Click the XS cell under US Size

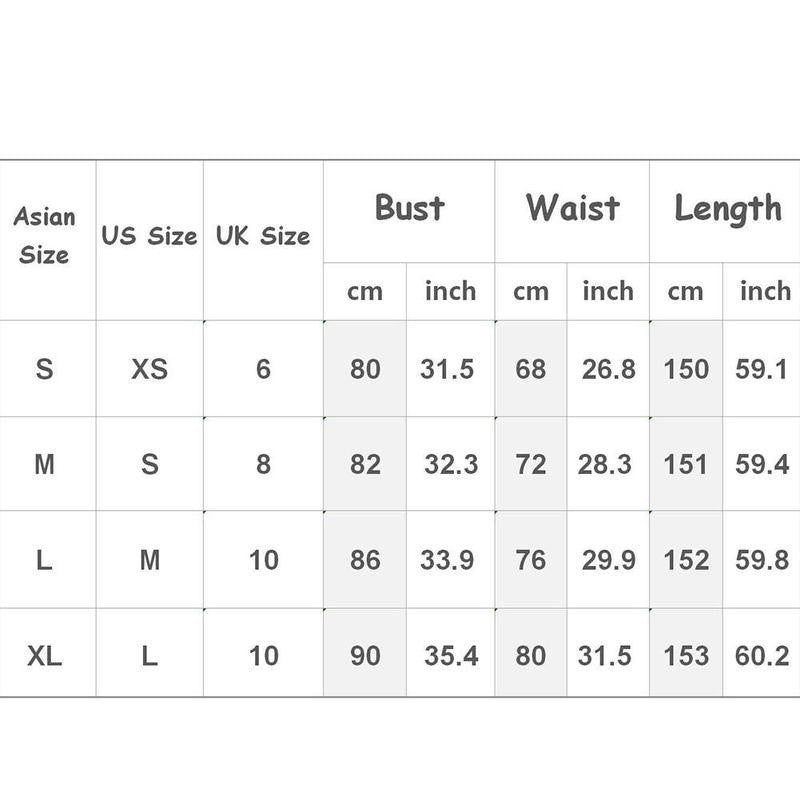click(x=149, y=369)
